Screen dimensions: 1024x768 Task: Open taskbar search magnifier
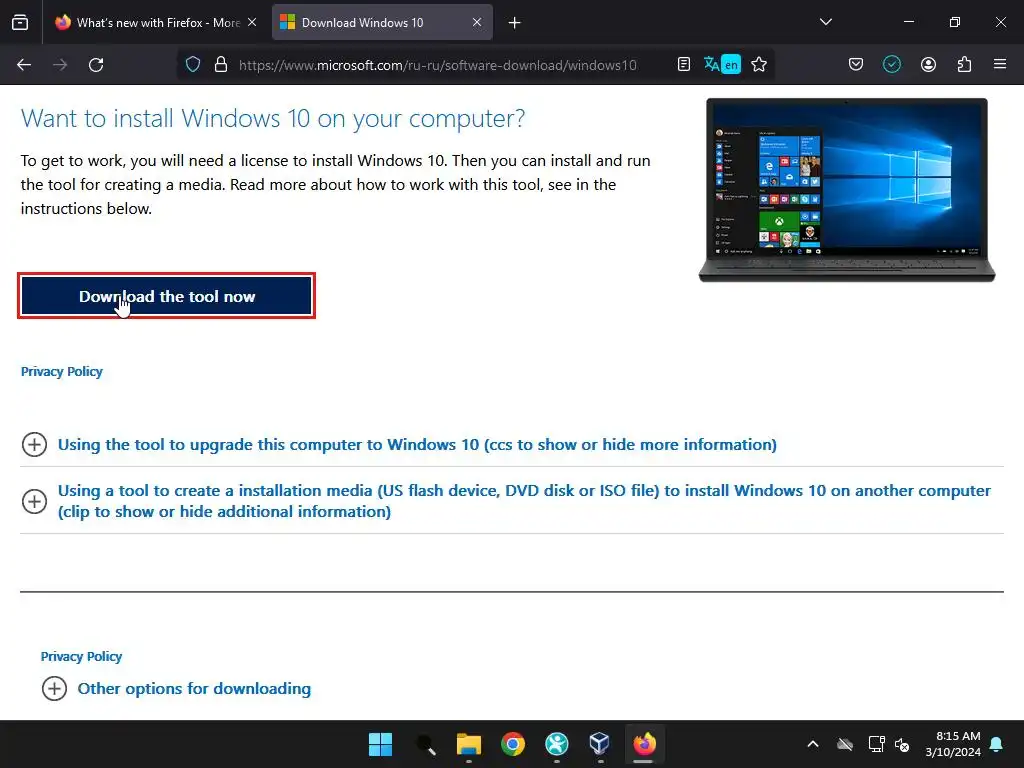[x=425, y=744]
